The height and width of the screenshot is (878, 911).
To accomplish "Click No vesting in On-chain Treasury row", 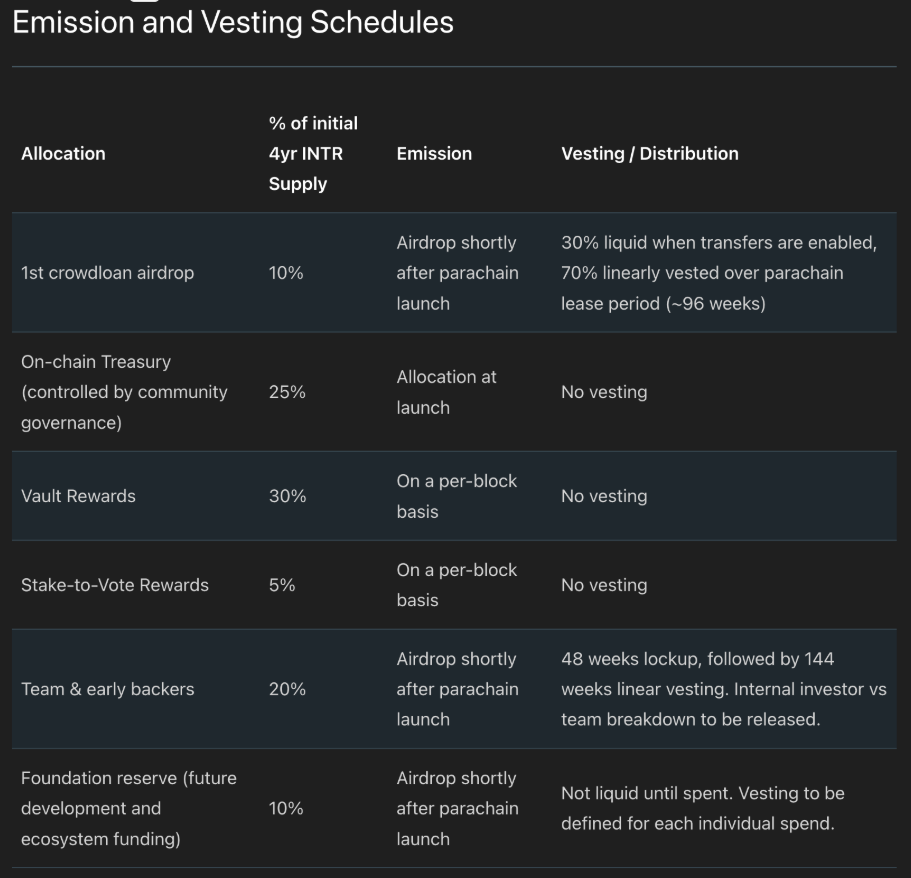I will tap(604, 392).
